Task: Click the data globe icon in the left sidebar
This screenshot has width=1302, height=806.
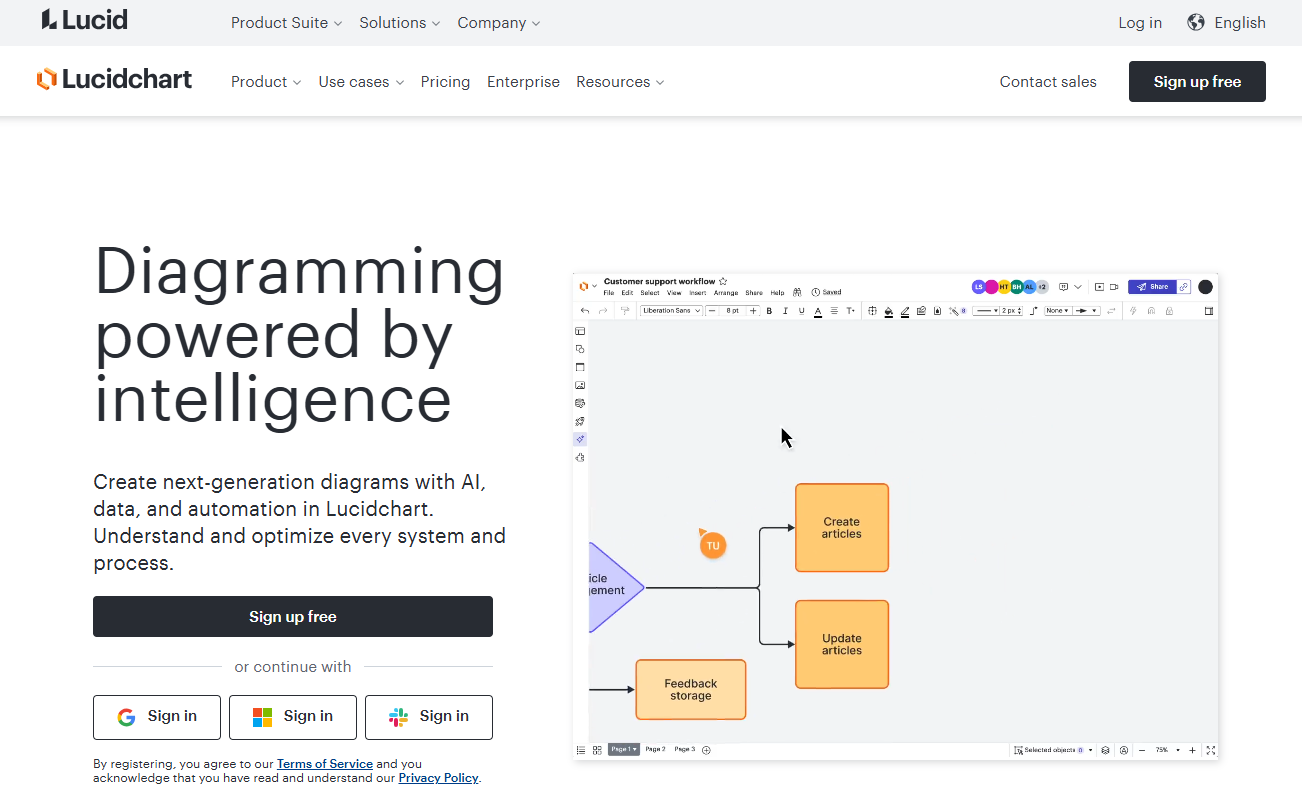Action: [580, 403]
